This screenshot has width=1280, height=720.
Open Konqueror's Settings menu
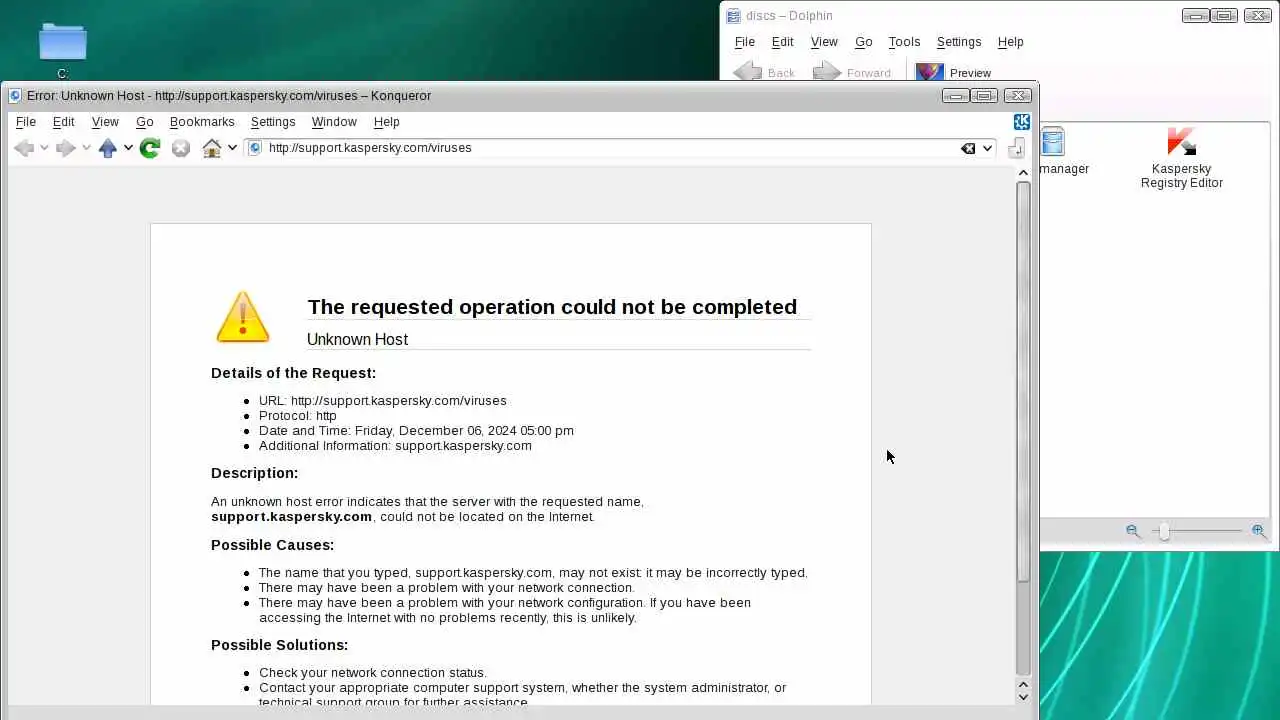coord(273,122)
